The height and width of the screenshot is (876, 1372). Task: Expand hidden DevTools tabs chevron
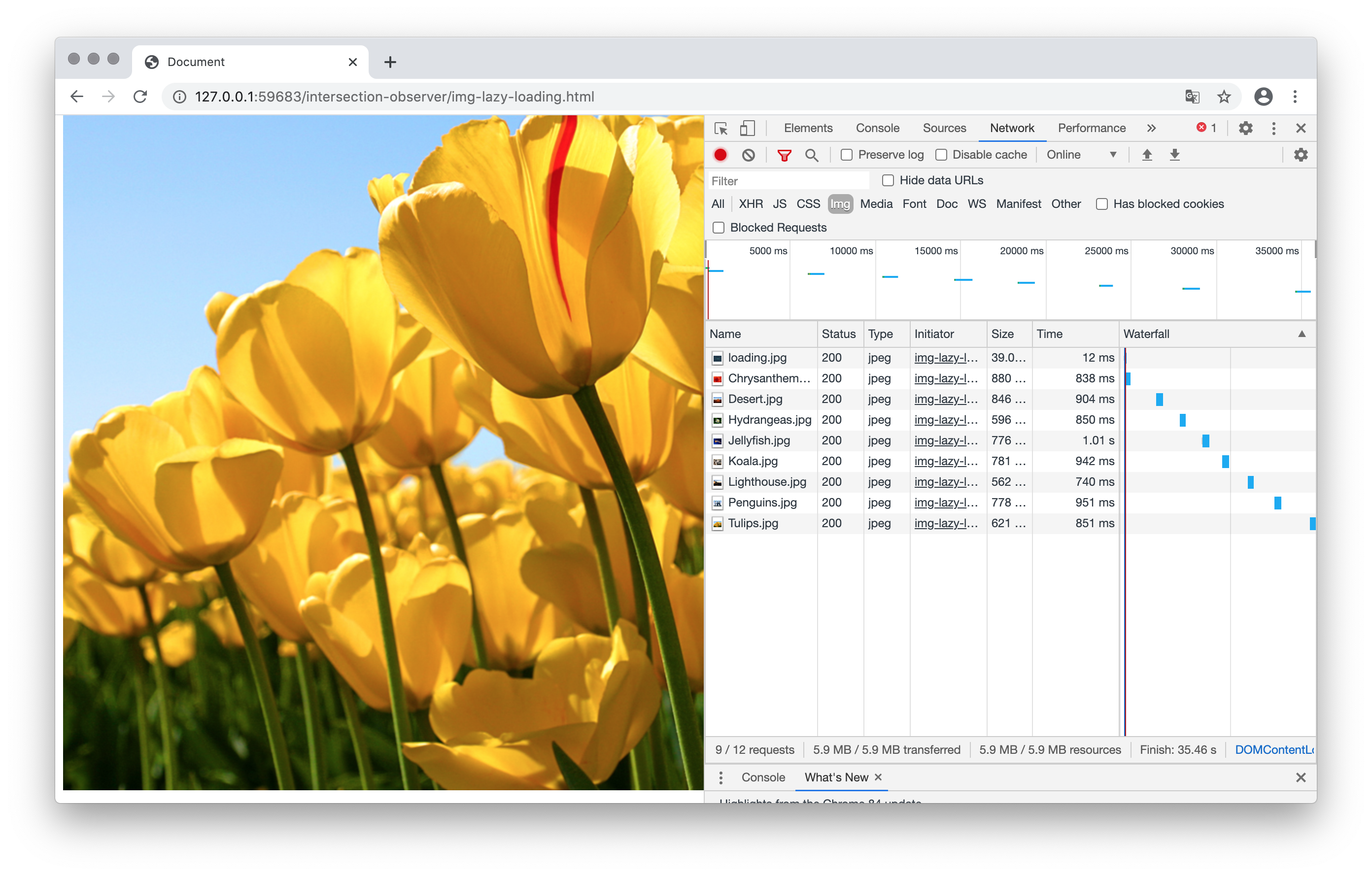pos(1152,128)
